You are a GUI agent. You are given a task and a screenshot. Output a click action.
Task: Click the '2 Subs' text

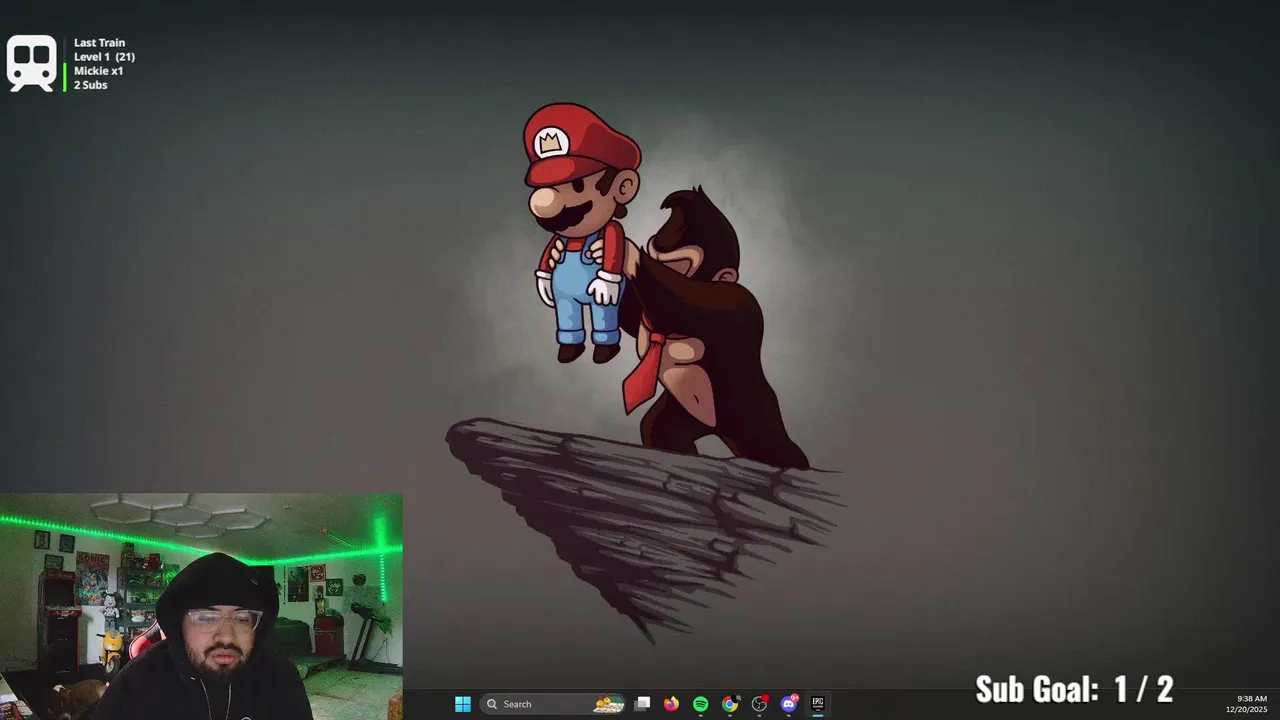[90, 85]
